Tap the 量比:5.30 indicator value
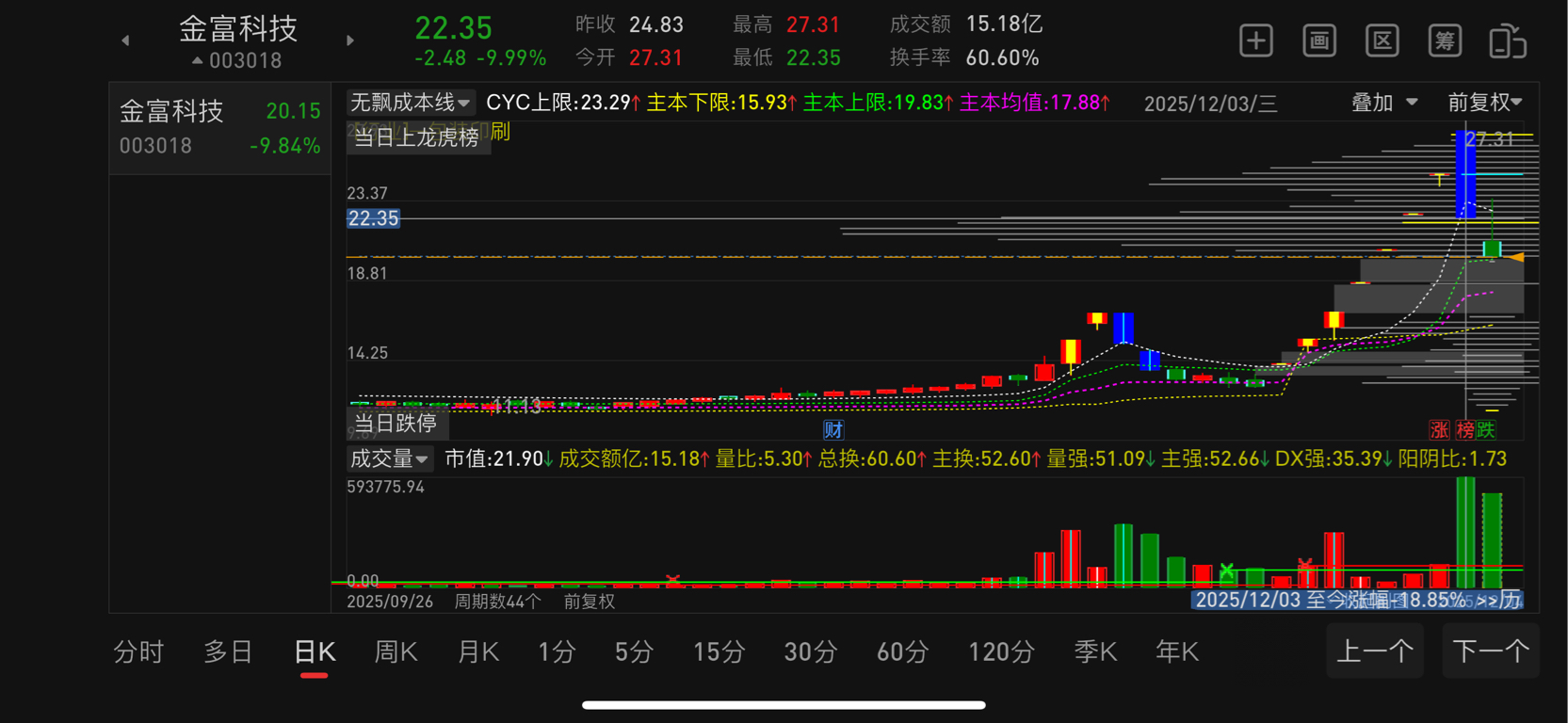Screen dimensions: 1568x723 [764, 459]
